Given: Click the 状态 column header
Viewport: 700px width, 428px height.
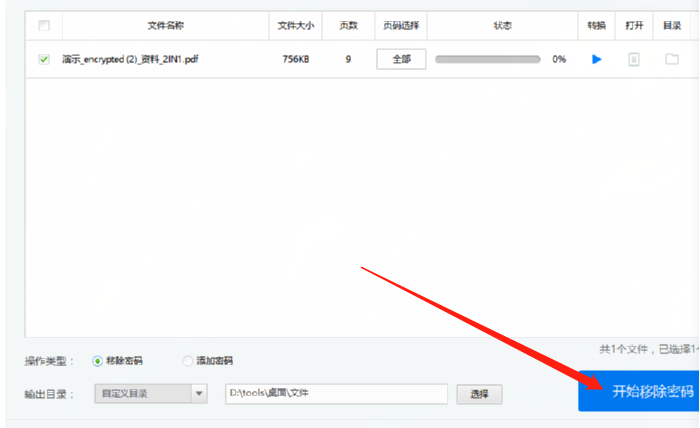Looking at the screenshot, I should 503,25.
